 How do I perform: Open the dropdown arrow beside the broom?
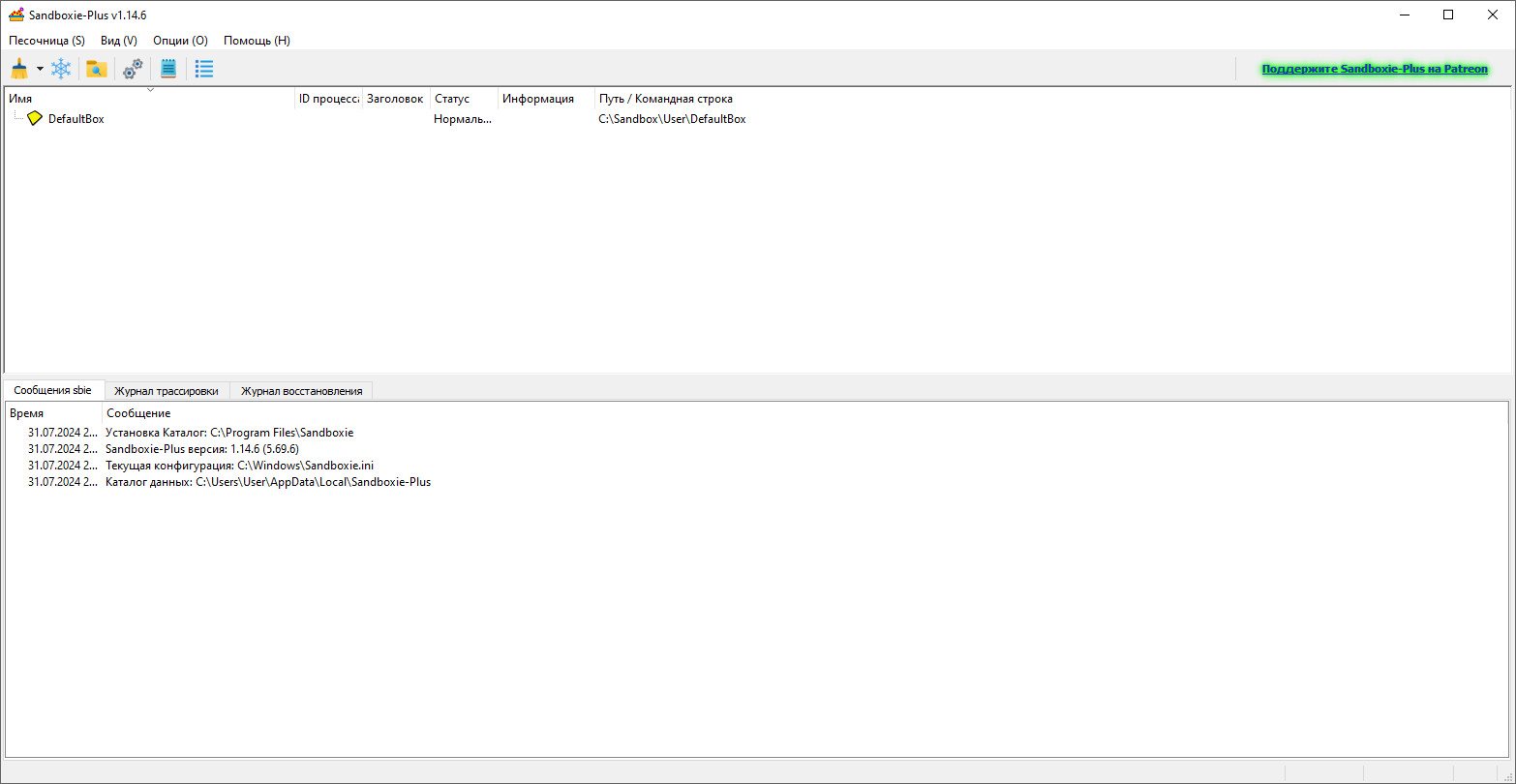tap(40, 69)
